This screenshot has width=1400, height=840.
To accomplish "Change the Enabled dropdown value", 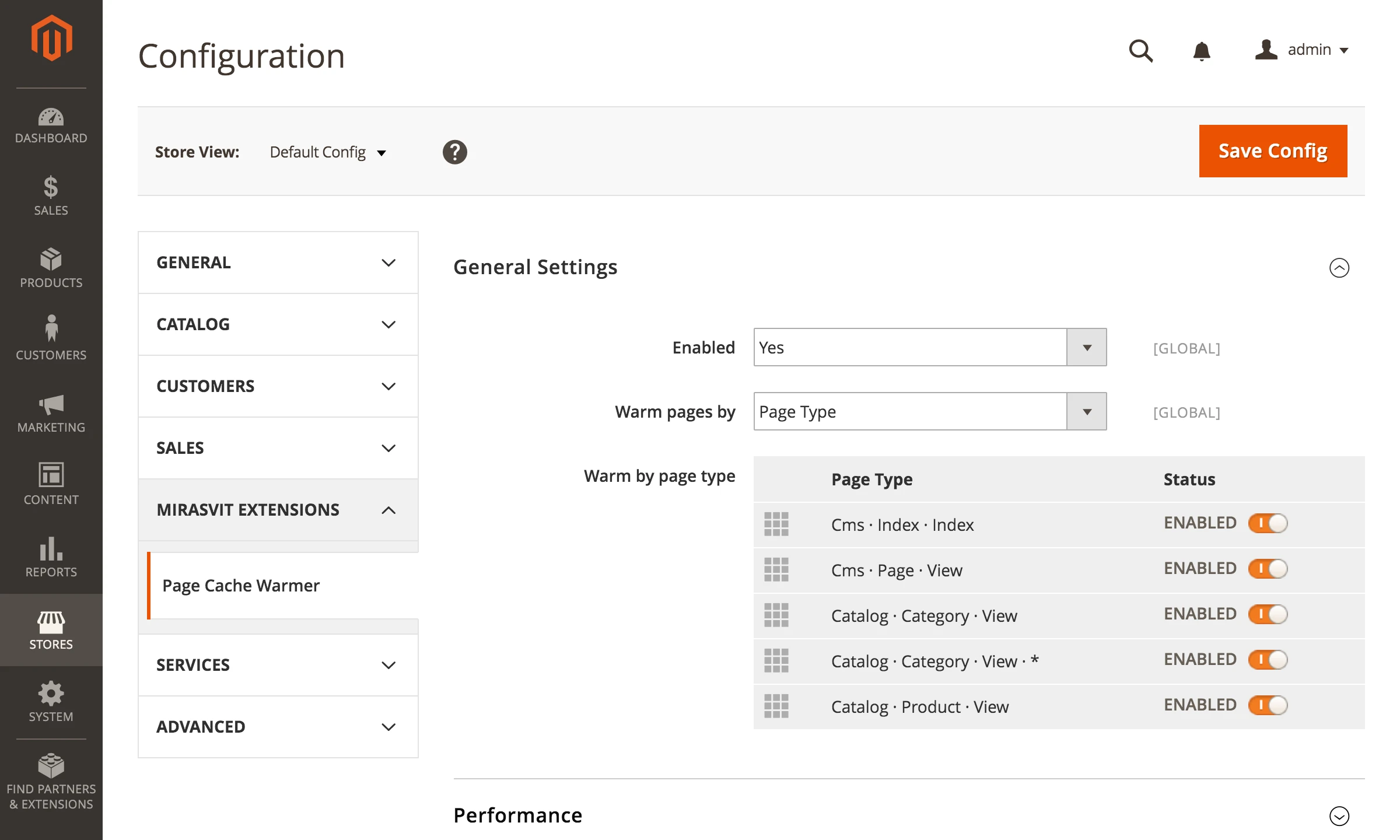I will click(1086, 347).
